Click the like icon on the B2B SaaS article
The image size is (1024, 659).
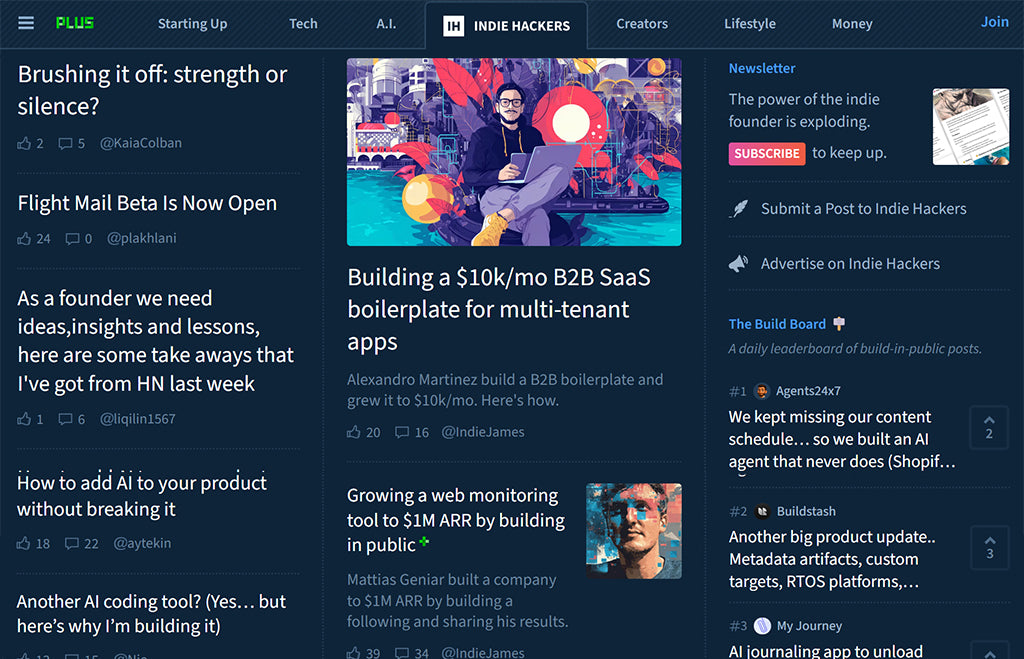354,432
